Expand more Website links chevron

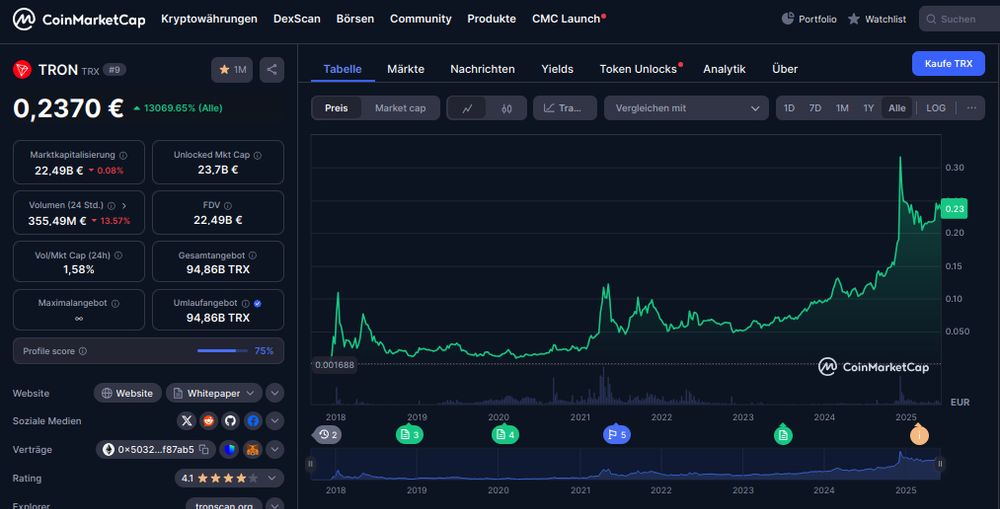click(x=275, y=393)
